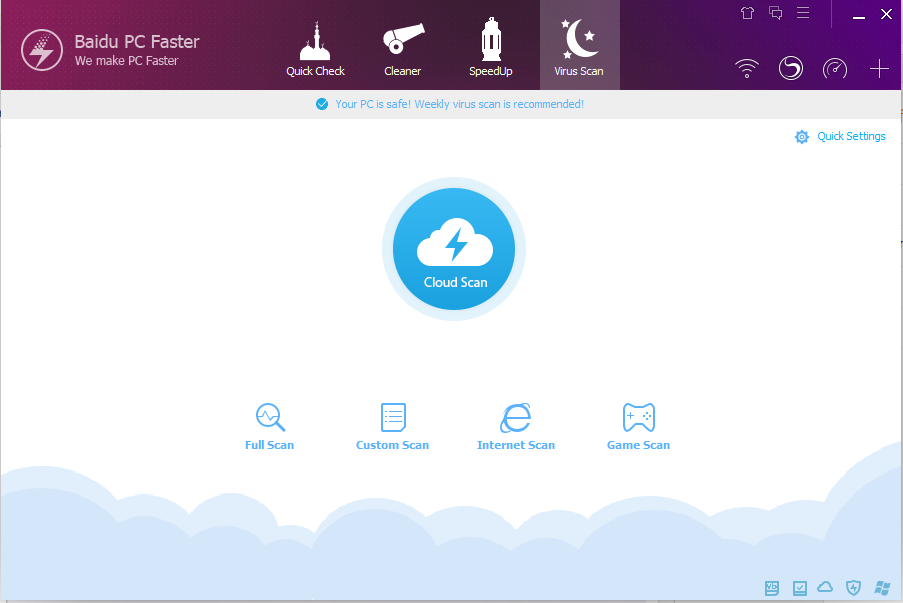Image resolution: width=903 pixels, height=603 pixels.
Task: Open Quick Settings
Action: [x=840, y=136]
